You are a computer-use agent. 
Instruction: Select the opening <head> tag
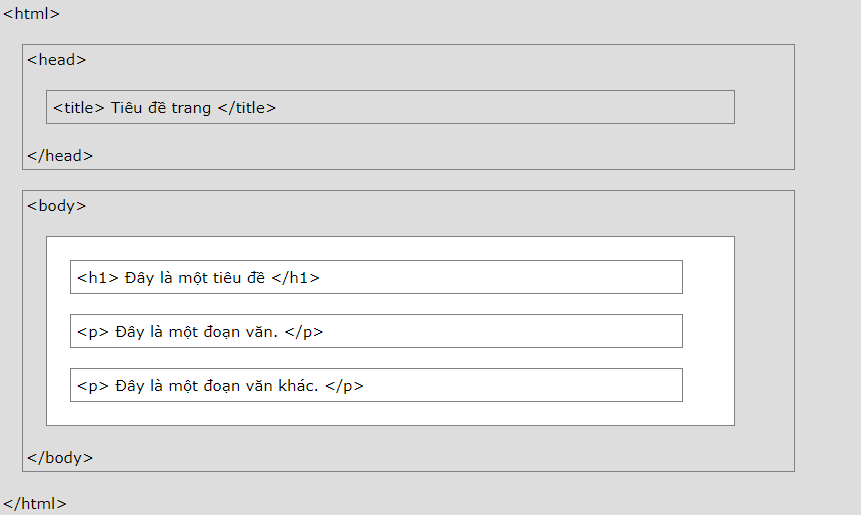coord(57,60)
